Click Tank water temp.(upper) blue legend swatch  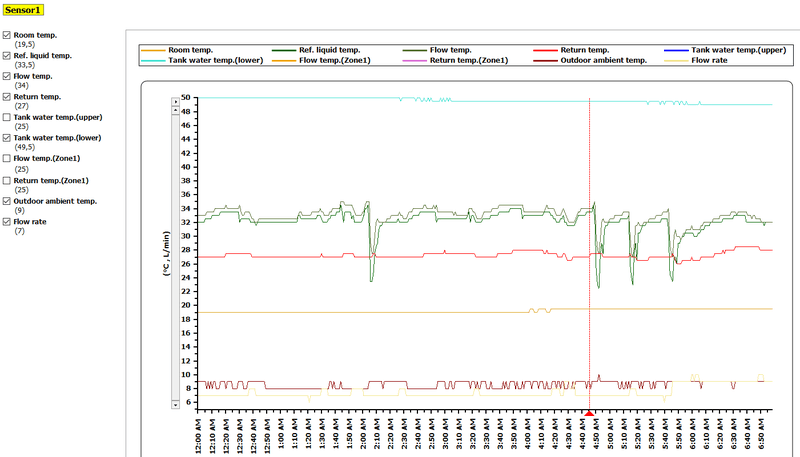(676, 50)
